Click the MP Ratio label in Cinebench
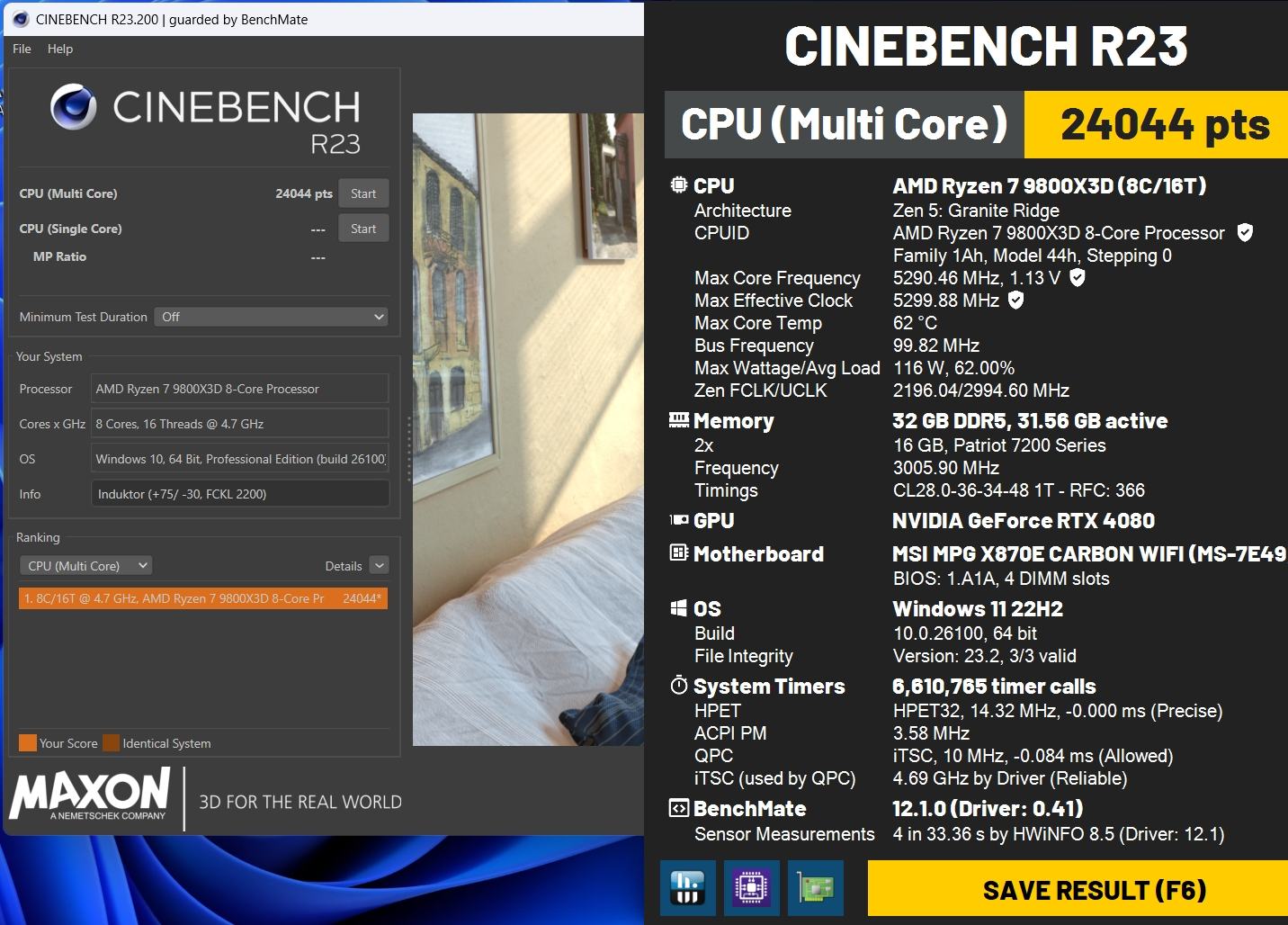The image size is (1288, 925). pyautogui.click(x=59, y=256)
